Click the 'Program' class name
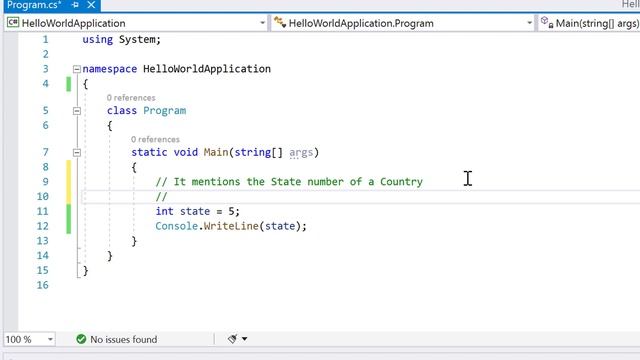 [164, 111]
